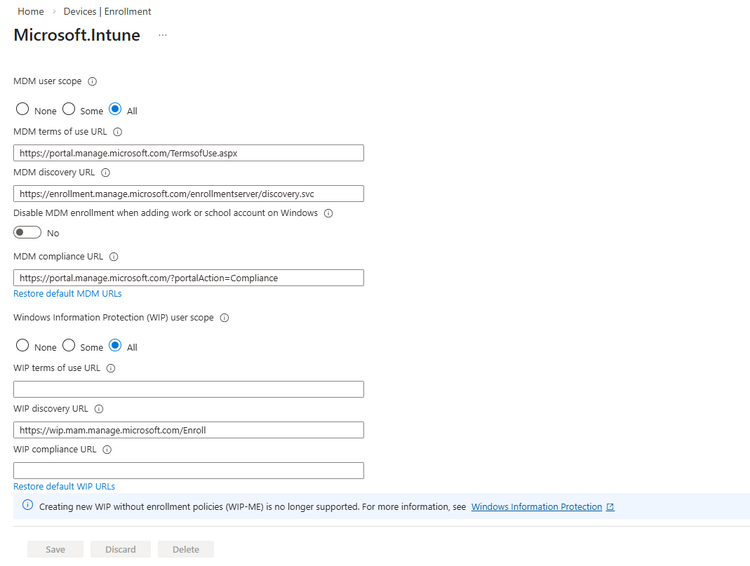
Task: Click the 'Windows Information Protection (WIP) user scope' label
Action: [113, 318]
